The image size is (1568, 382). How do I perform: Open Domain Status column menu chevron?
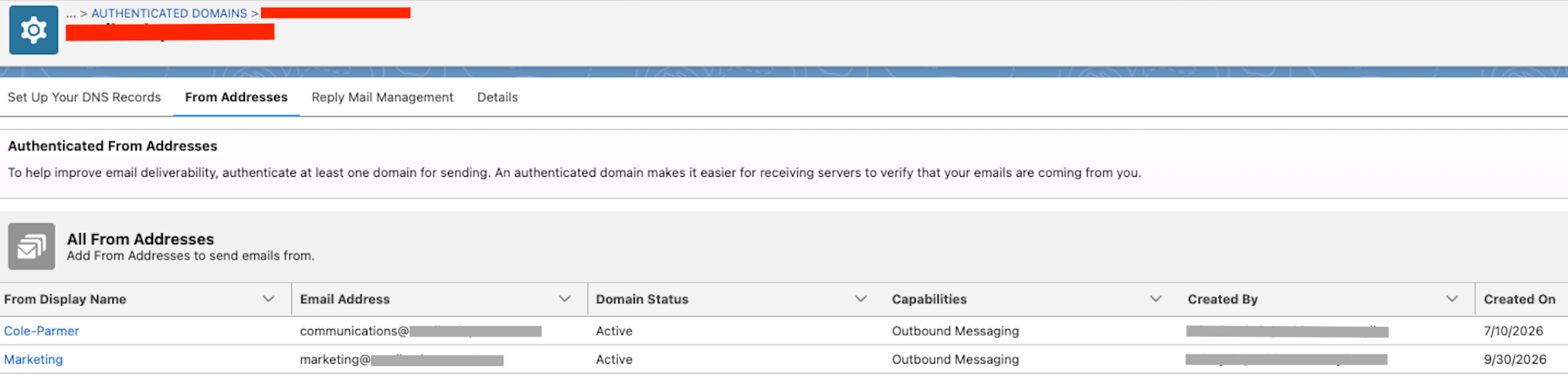click(861, 299)
